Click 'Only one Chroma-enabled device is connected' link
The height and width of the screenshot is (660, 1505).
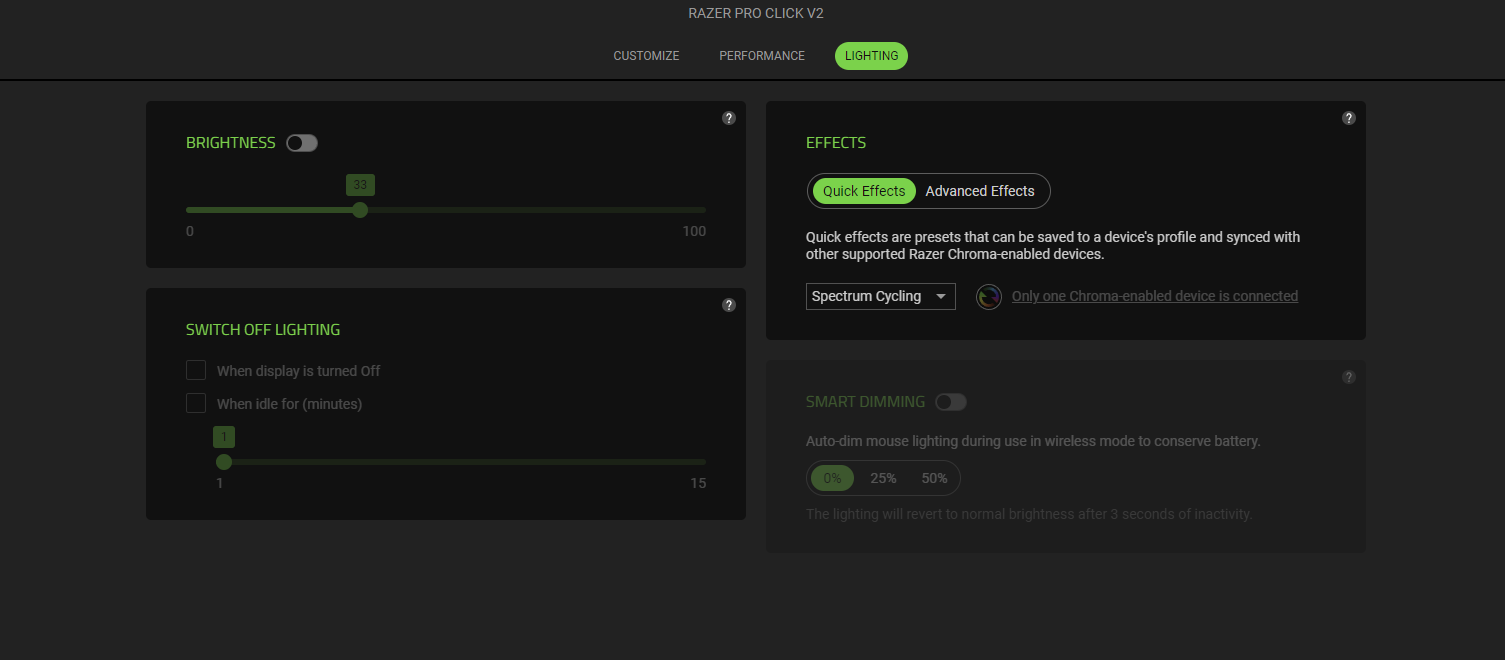pos(1155,296)
